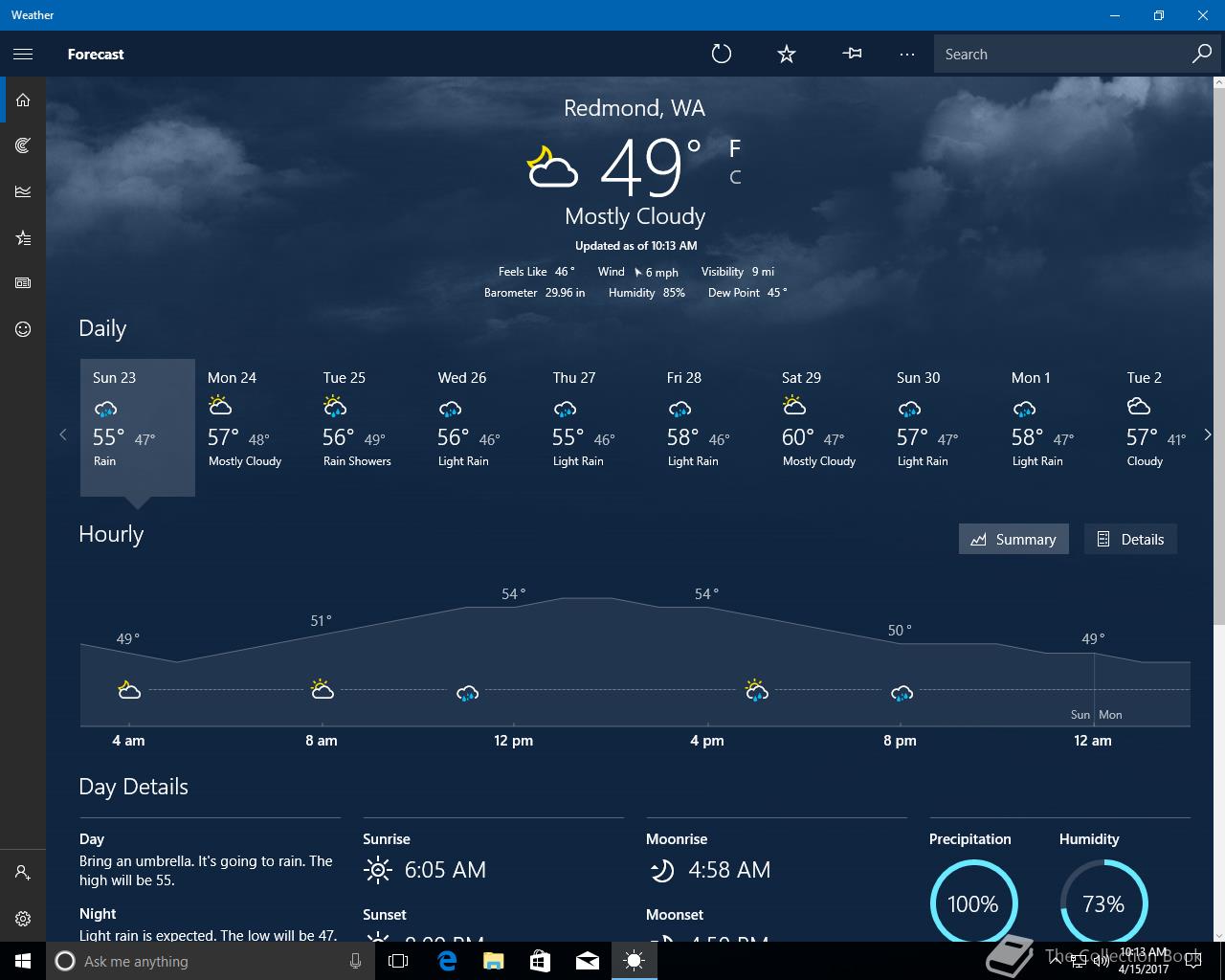
Task: Open File Explorer from taskbar
Action: click(493, 961)
